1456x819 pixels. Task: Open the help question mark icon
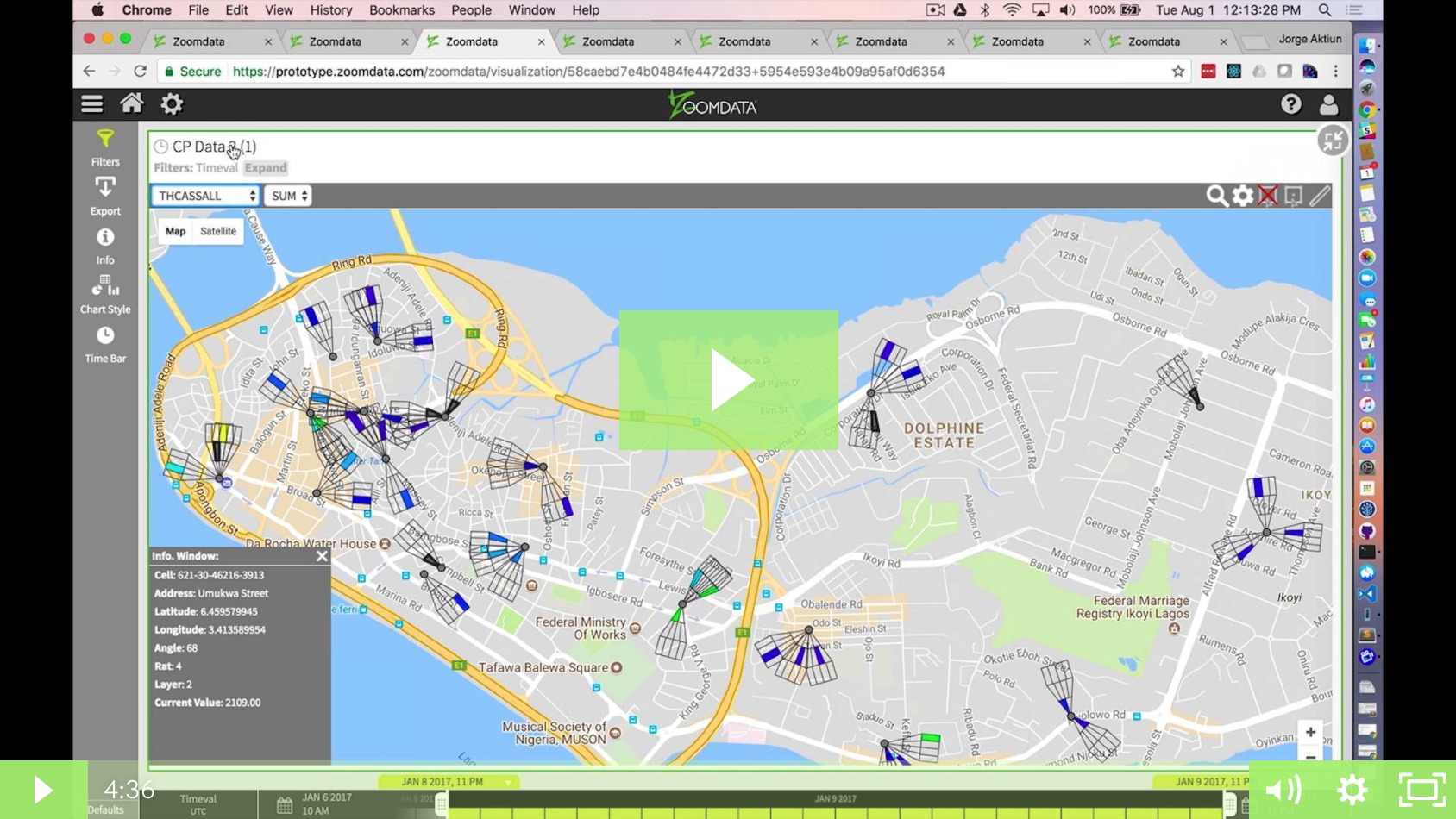(1290, 104)
